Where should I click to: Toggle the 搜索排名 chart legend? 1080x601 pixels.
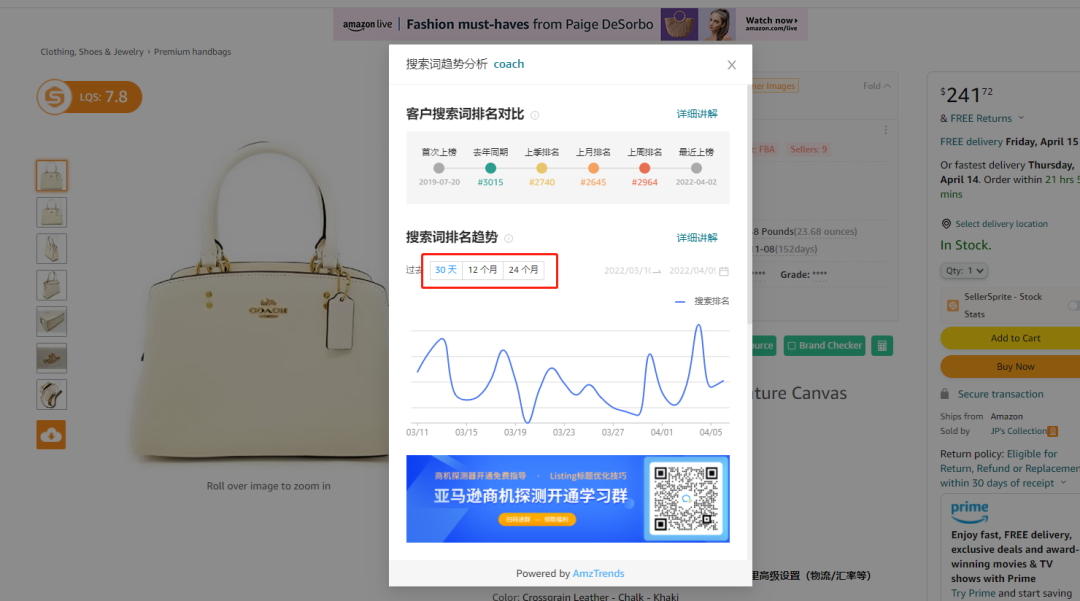702,301
